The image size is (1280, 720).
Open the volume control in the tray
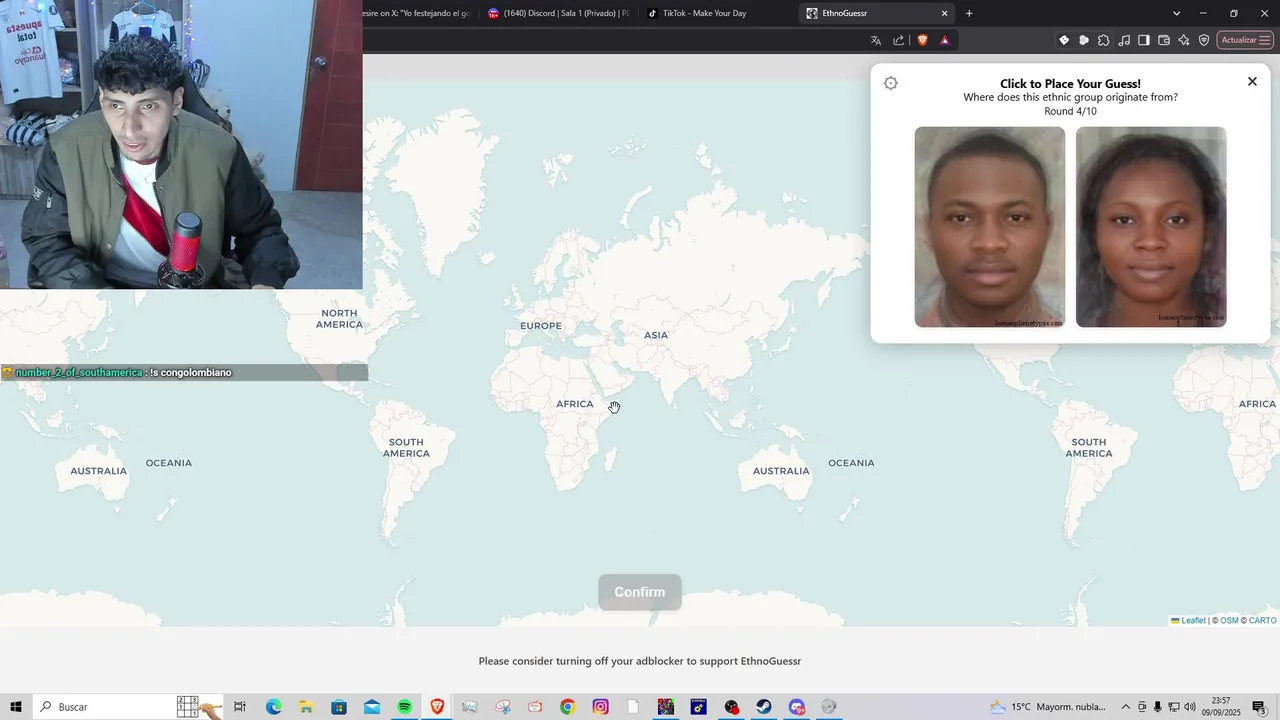1189,707
